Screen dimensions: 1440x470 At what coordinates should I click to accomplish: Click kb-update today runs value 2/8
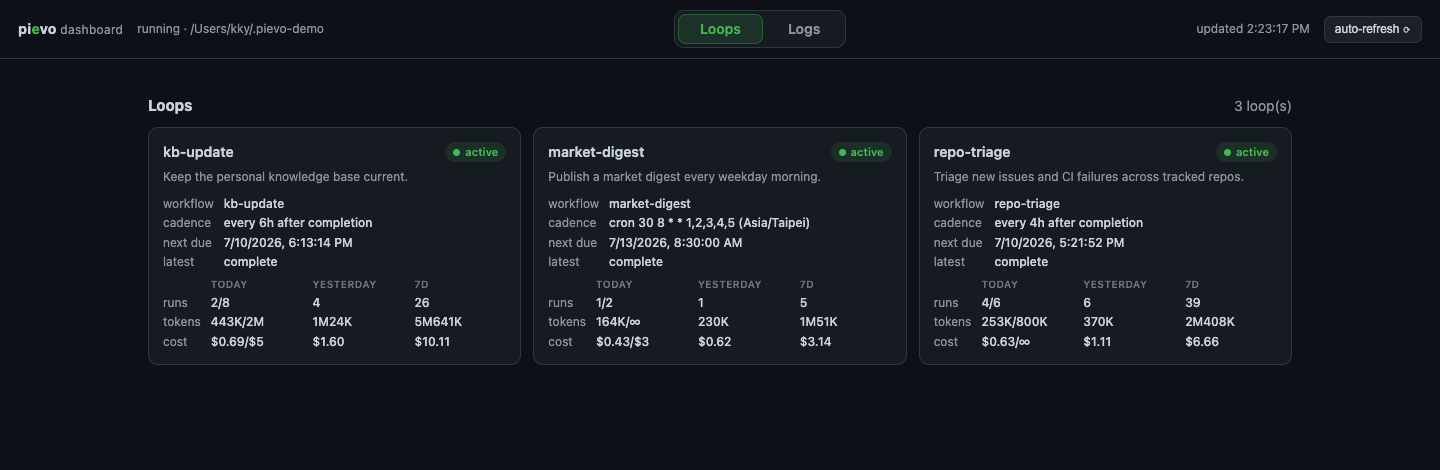point(220,302)
